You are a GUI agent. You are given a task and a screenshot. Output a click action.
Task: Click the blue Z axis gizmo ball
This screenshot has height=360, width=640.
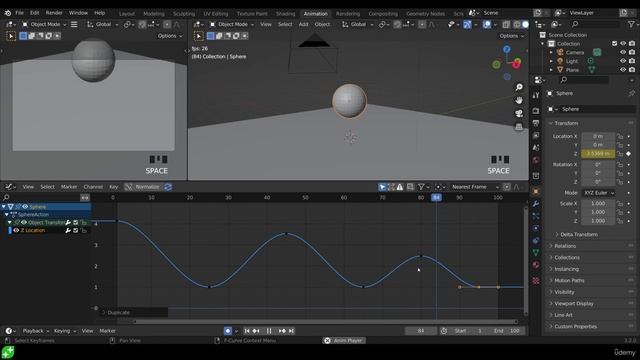(507, 49)
